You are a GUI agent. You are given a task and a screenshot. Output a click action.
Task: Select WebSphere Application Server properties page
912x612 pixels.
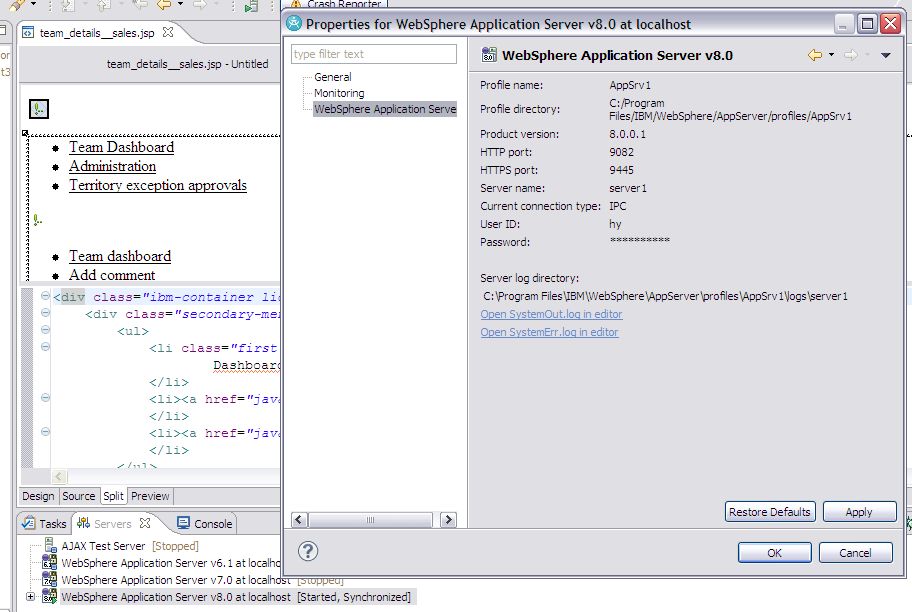[385, 109]
